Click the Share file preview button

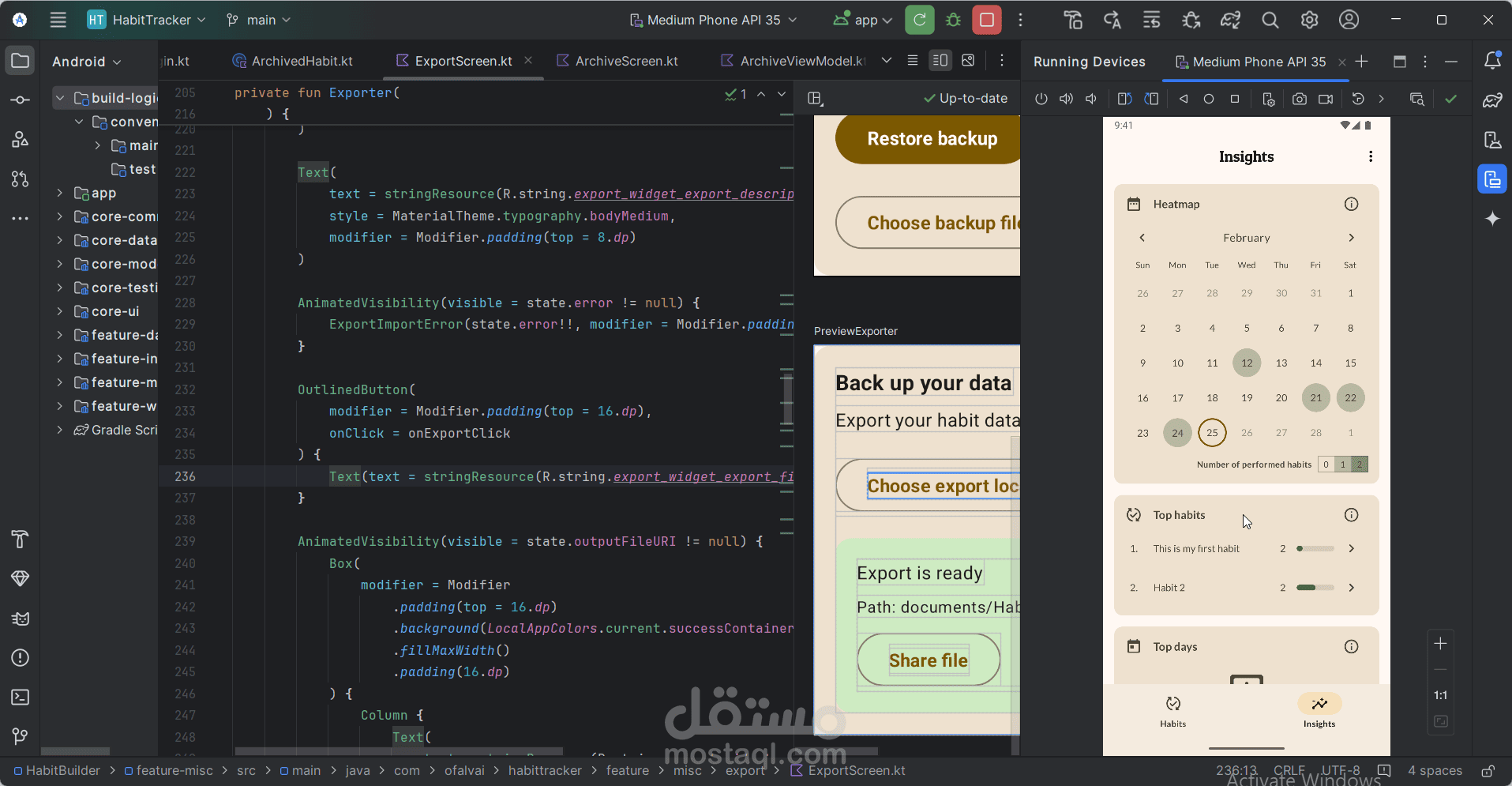pyautogui.click(x=929, y=660)
